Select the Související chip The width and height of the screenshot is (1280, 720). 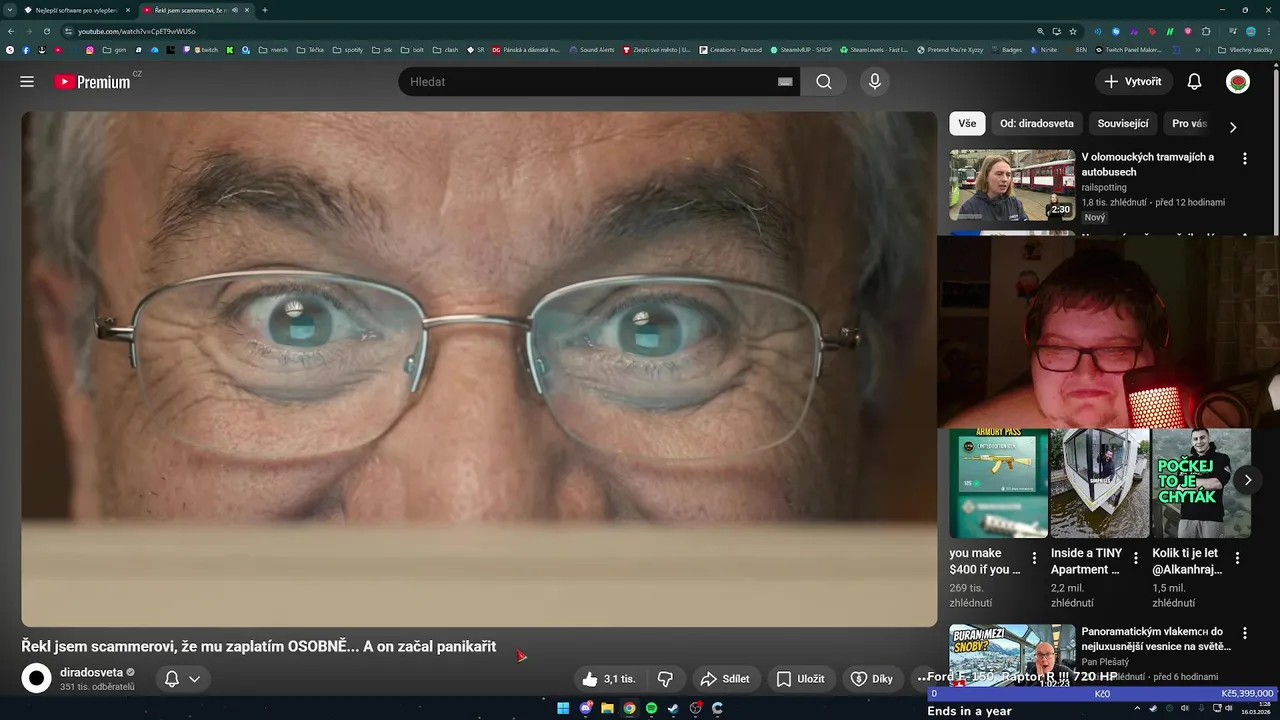(1123, 124)
